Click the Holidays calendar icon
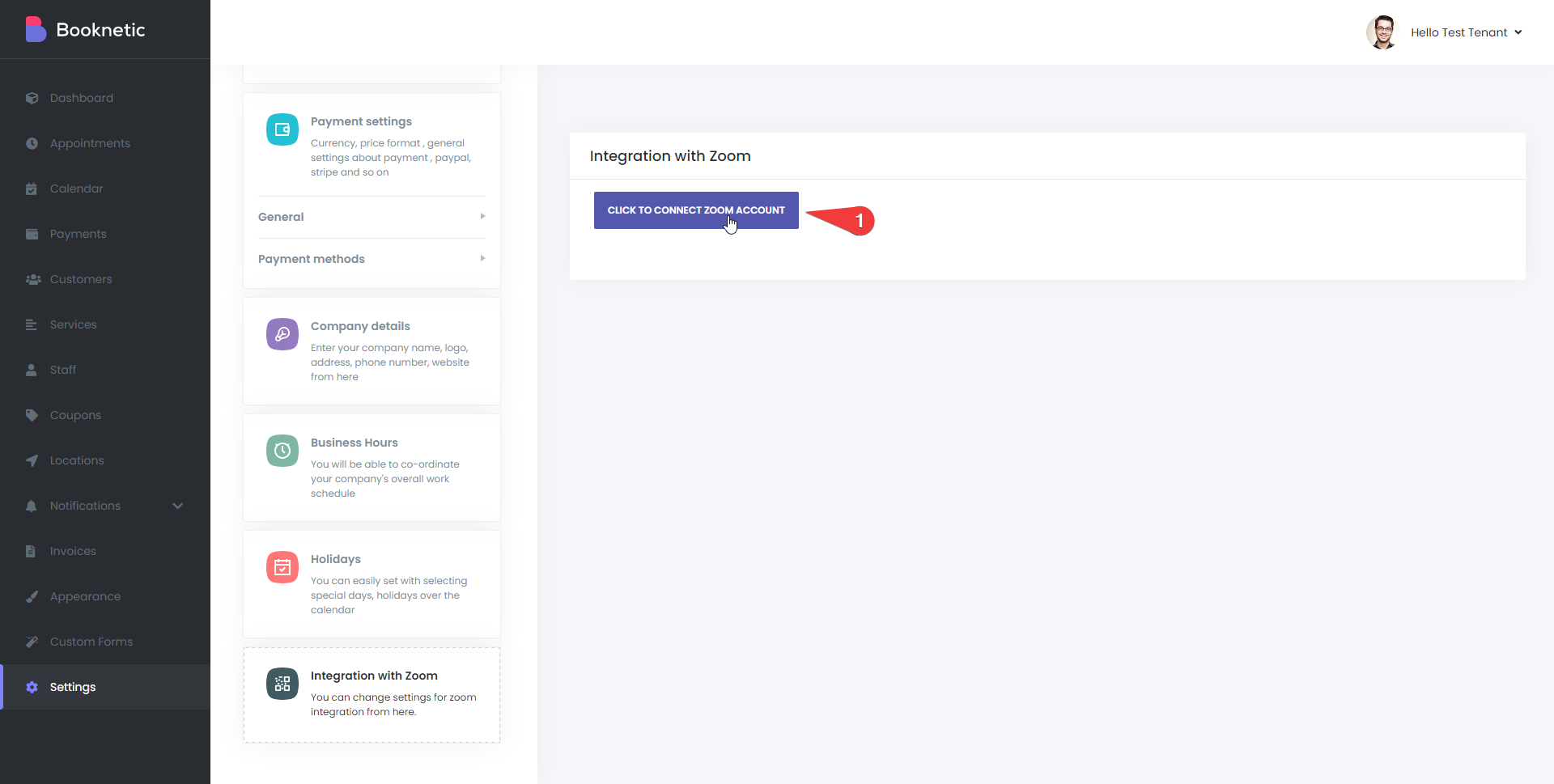This screenshot has height=784, width=1554. click(282, 567)
